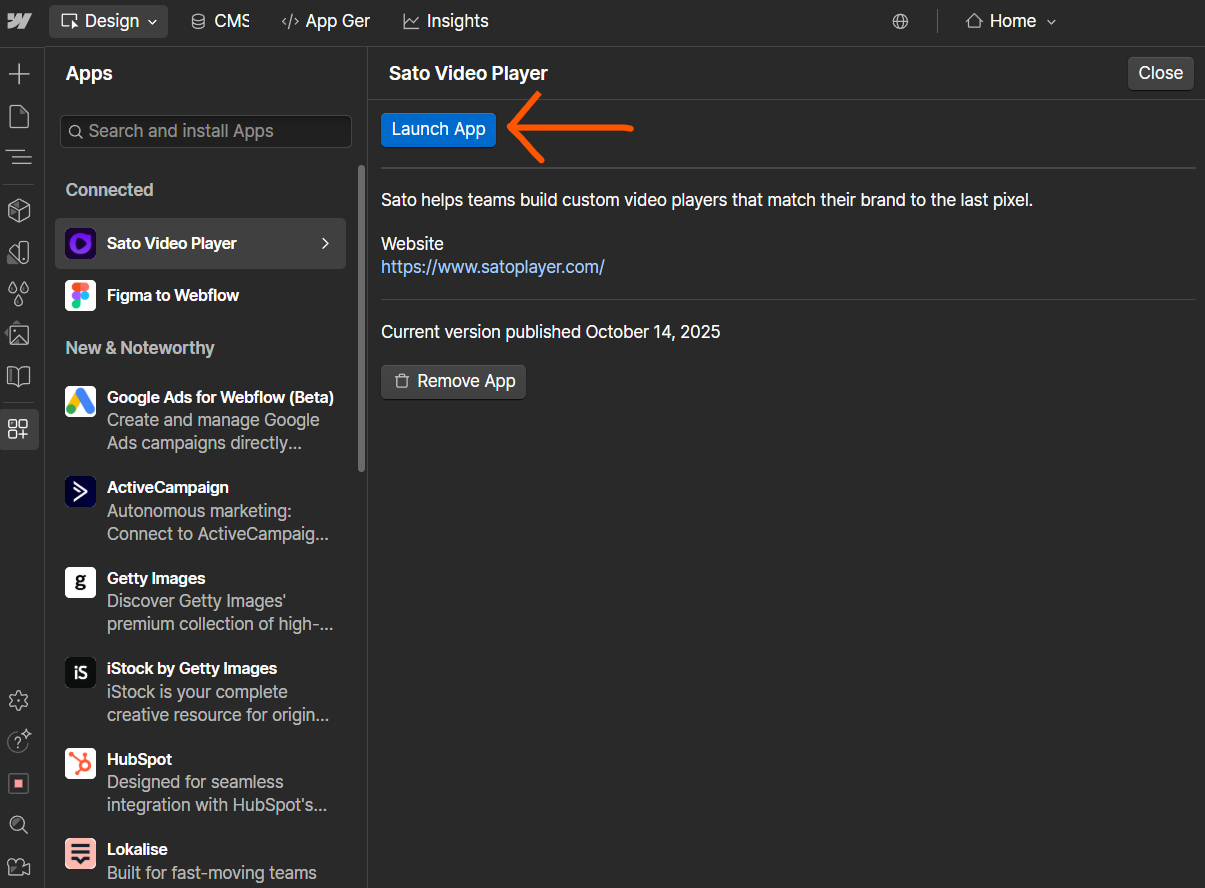This screenshot has height=888, width=1205.
Task: Click the Figma to Webflow icon
Action: coord(80,295)
